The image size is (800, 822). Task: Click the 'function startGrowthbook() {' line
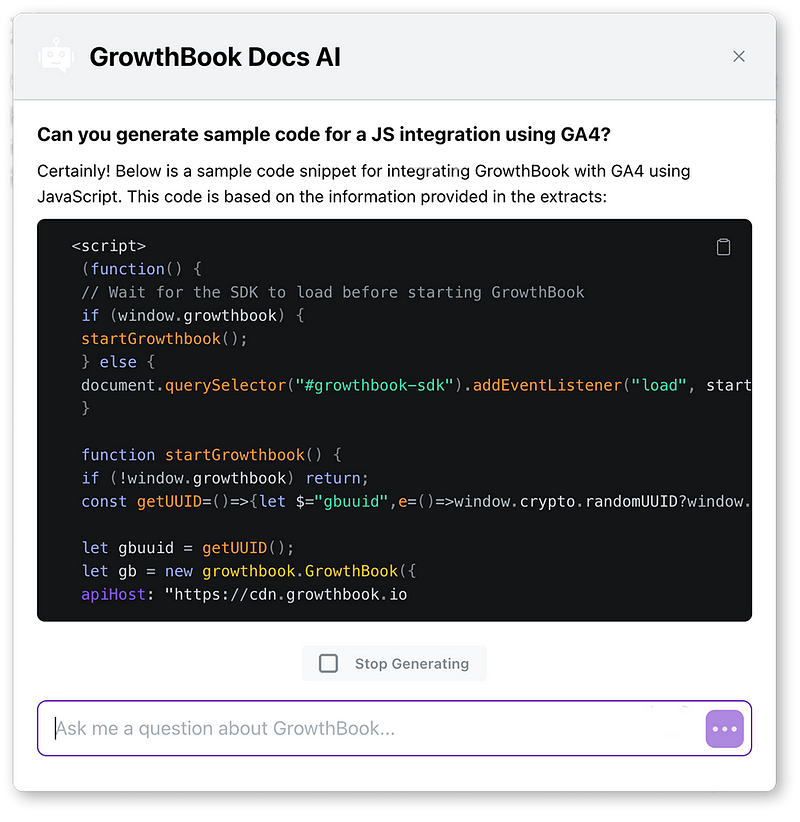[212, 455]
